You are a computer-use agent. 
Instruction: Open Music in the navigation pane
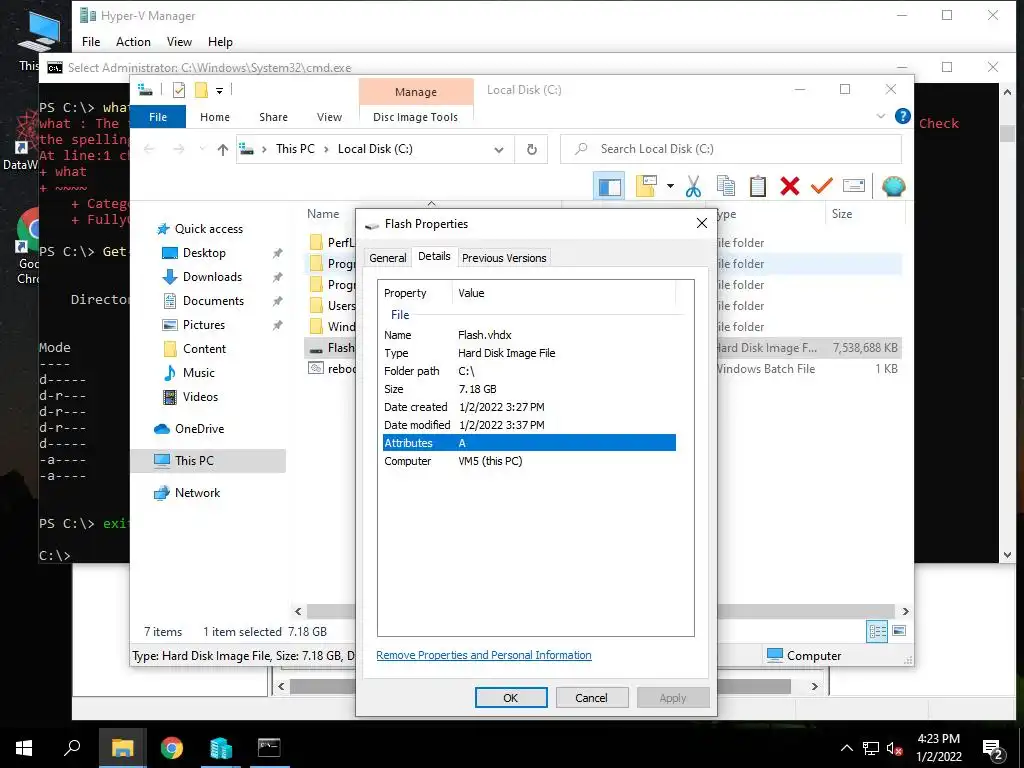[x=199, y=373]
